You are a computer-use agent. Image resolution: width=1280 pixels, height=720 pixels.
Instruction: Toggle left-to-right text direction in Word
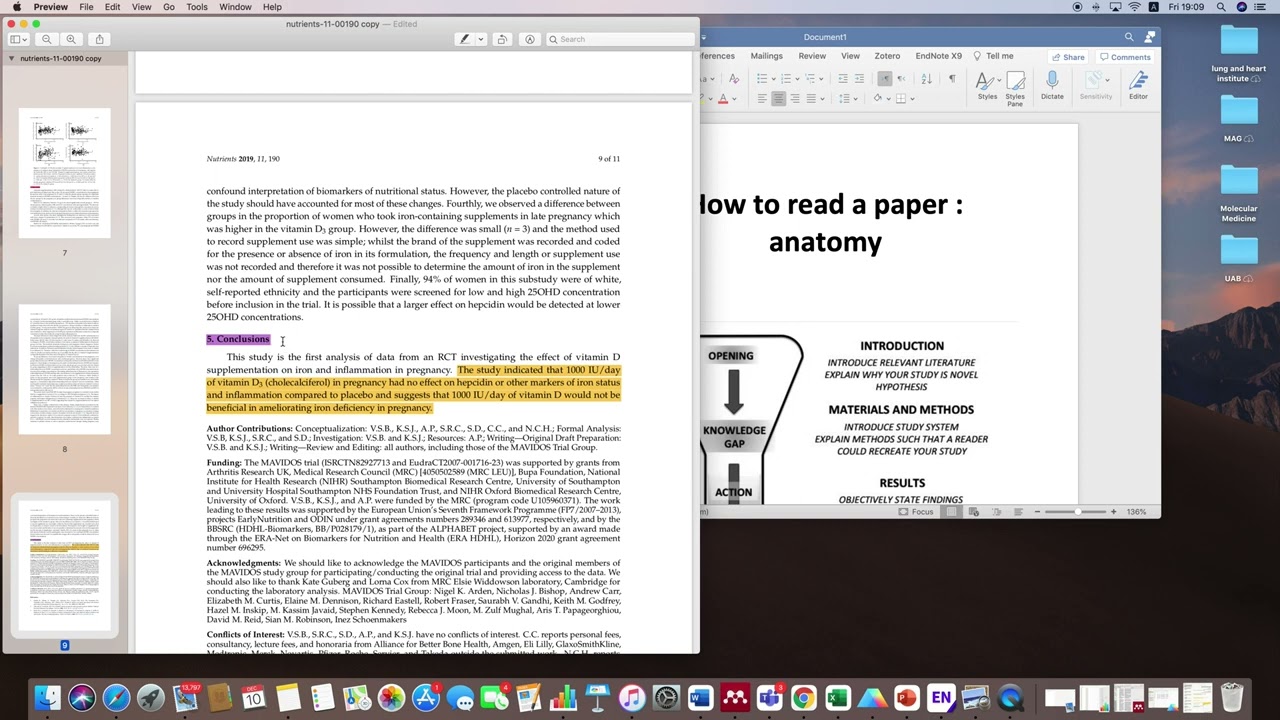pyautogui.click(x=885, y=79)
